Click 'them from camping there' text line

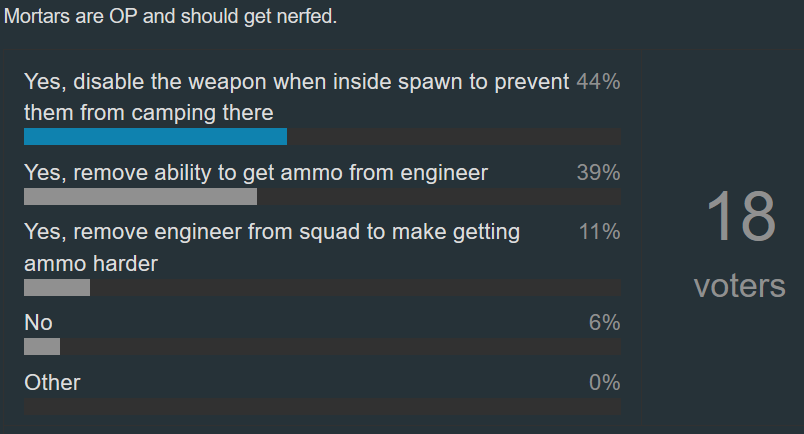[149, 113]
